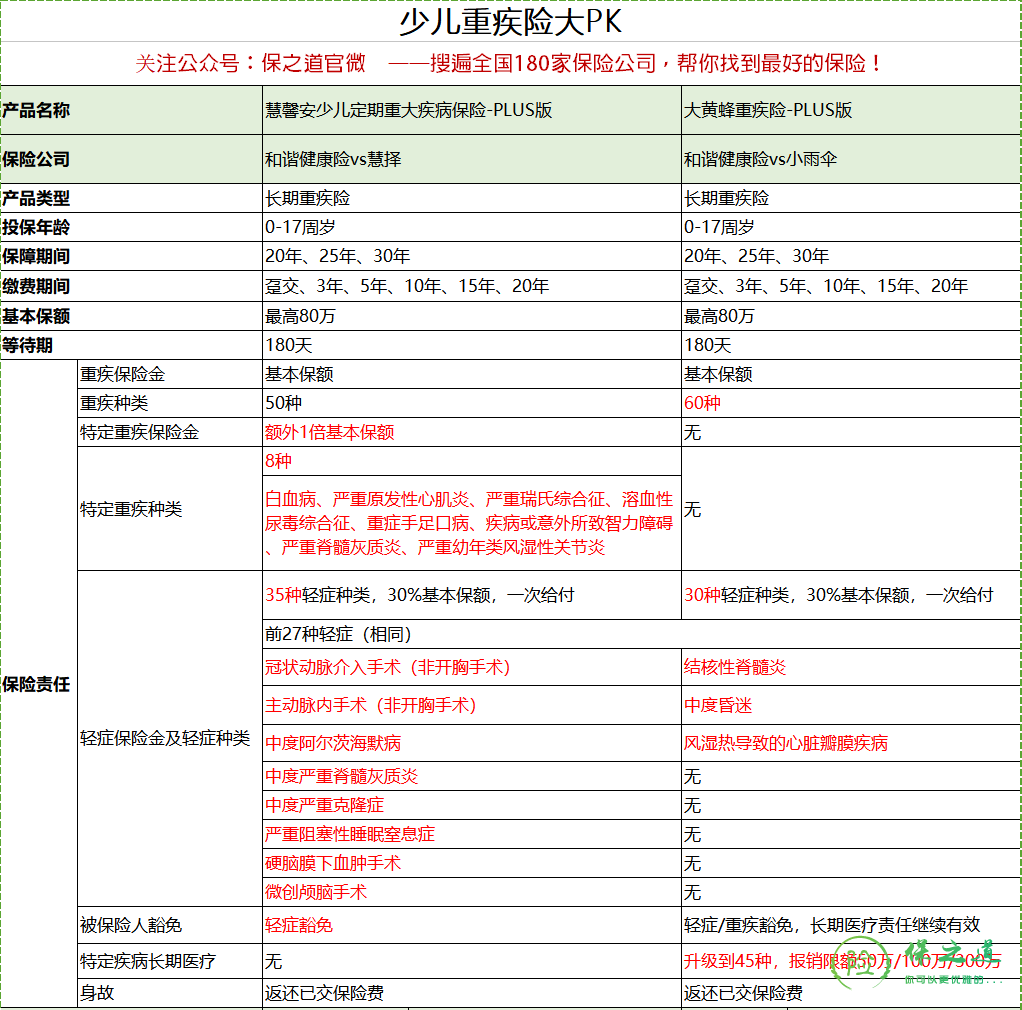Select "长期重疾险" under the 慧馨安 column

(472, 198)
